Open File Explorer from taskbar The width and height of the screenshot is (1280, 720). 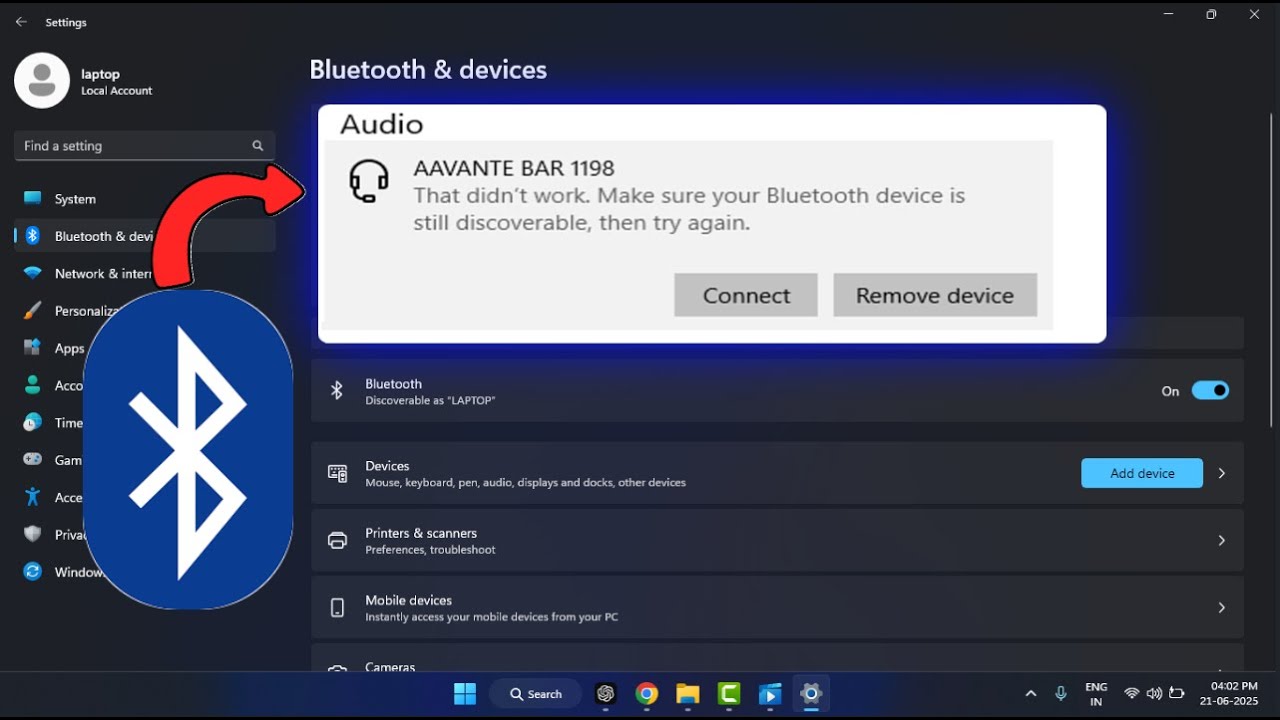coord(688,693)
